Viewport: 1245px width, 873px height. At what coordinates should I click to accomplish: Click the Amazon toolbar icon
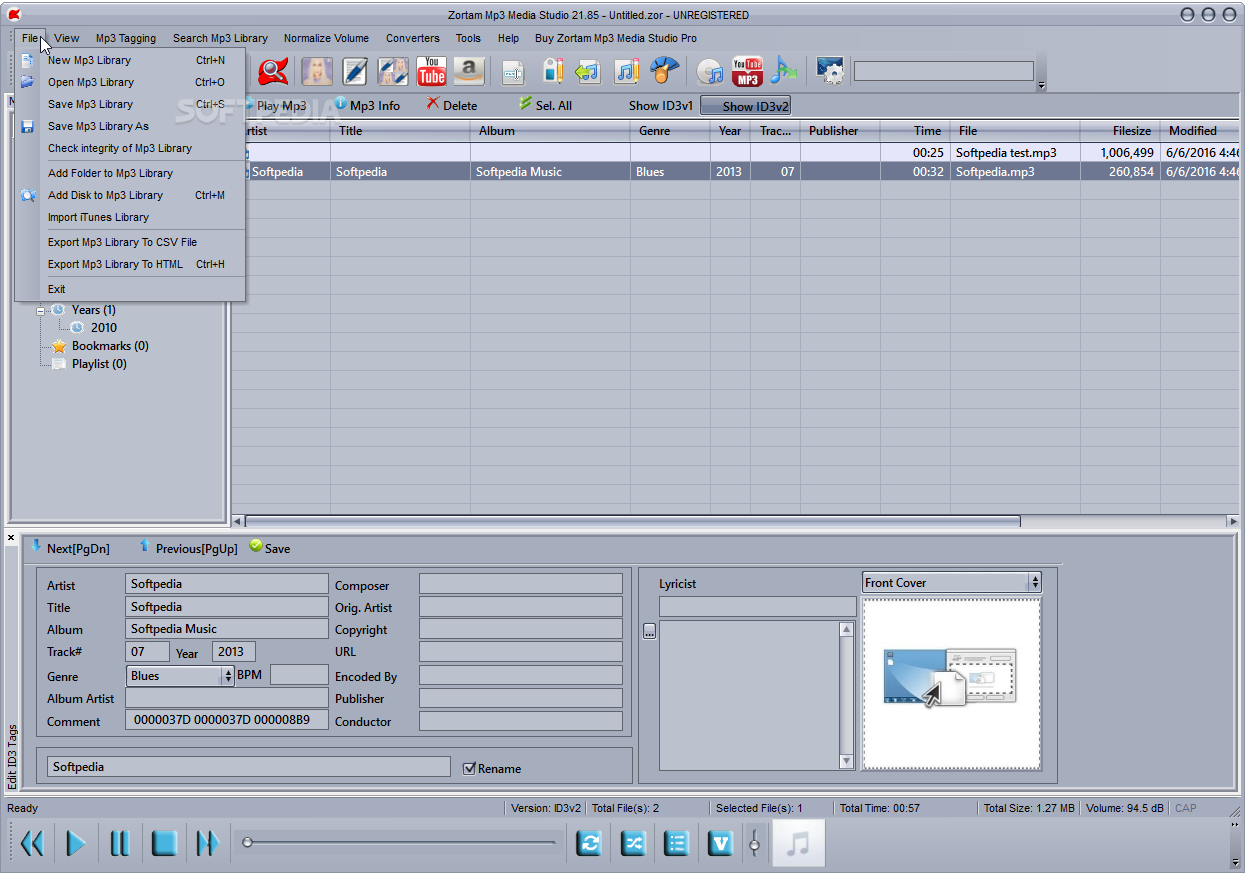[469, 71]
